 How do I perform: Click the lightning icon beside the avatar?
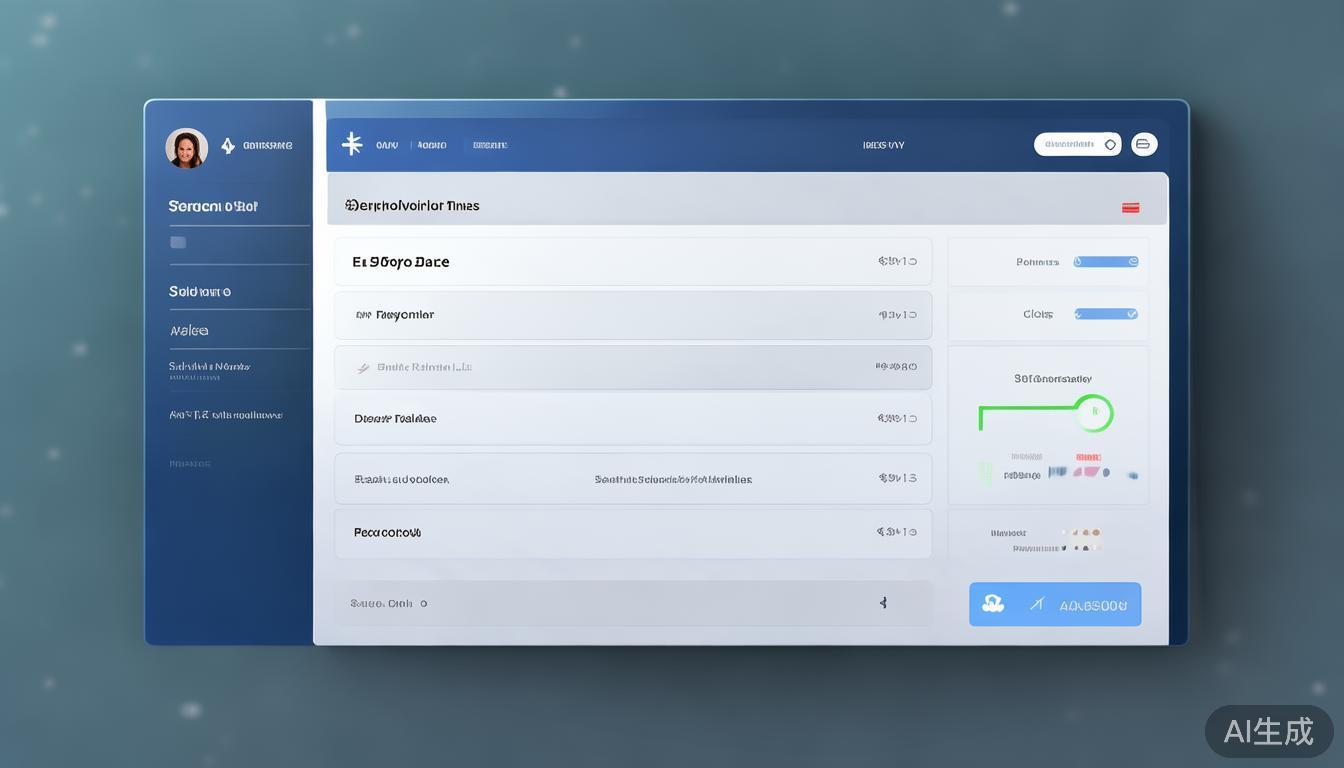[228, 146]
